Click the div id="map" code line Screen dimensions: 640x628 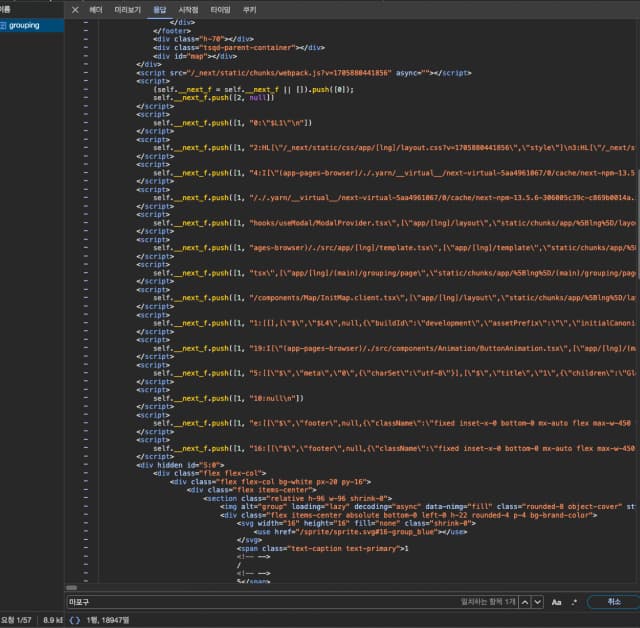(x=195, y=56)
